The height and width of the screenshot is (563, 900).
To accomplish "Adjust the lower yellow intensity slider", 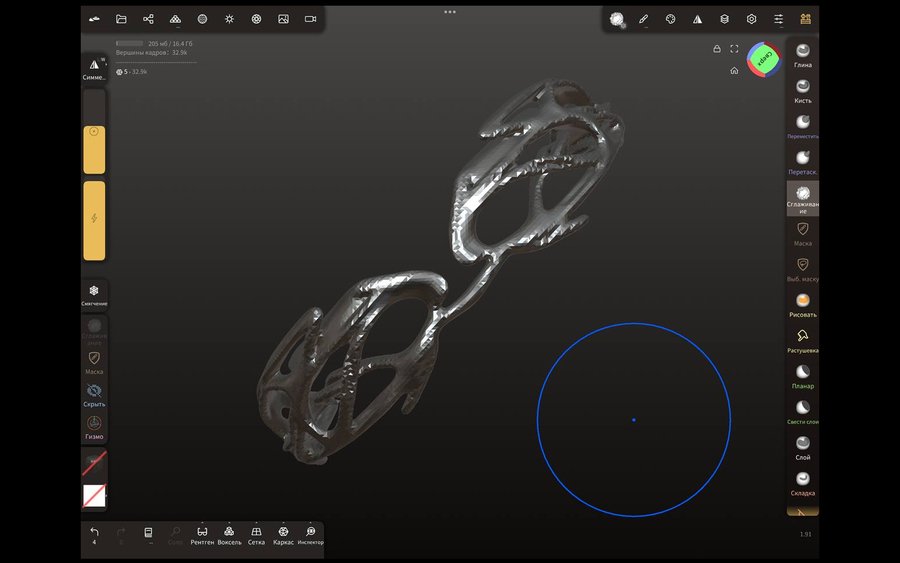I will 94,220.
